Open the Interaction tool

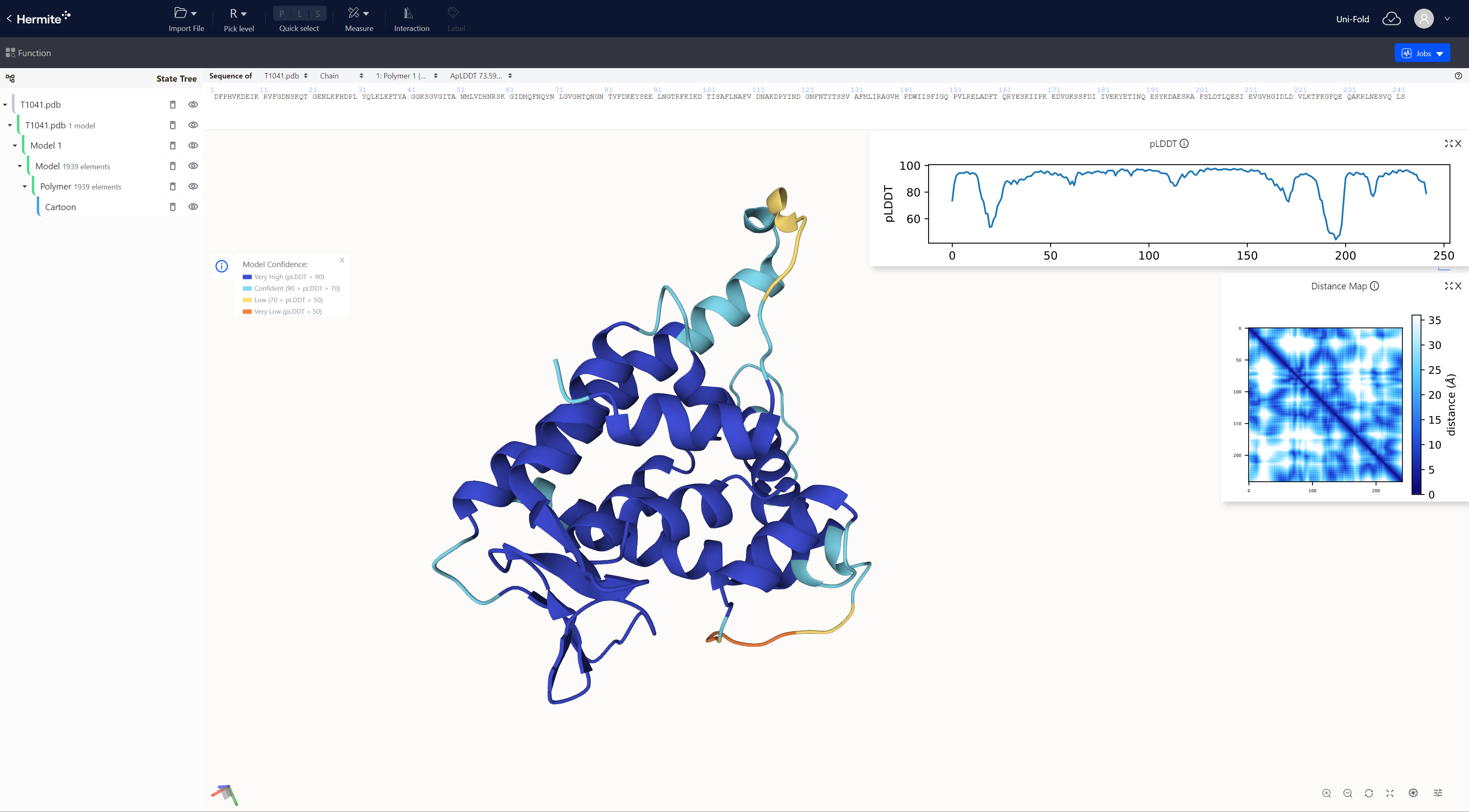411,19
